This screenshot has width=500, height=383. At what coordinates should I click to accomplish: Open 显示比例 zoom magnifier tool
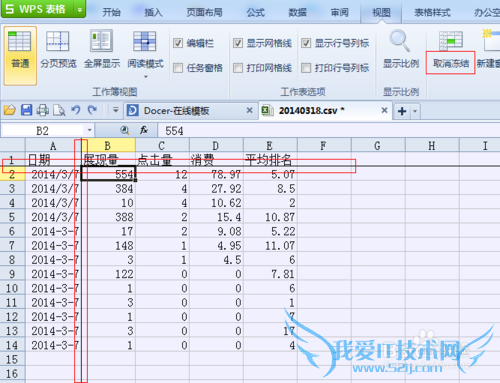[x=400, y=41]
